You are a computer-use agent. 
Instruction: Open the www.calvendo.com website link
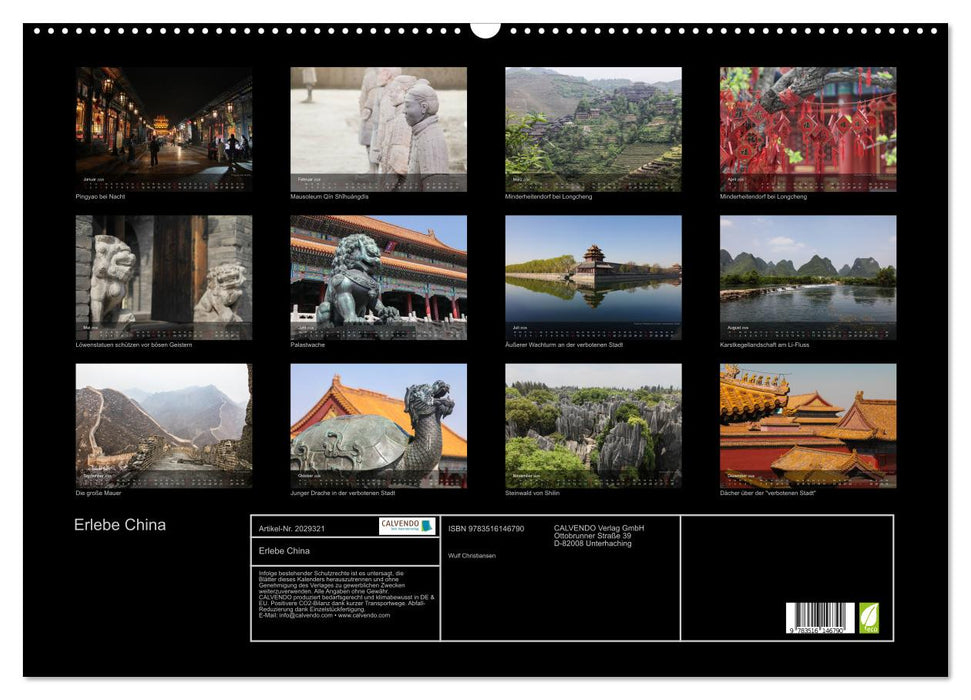[363, 616]
